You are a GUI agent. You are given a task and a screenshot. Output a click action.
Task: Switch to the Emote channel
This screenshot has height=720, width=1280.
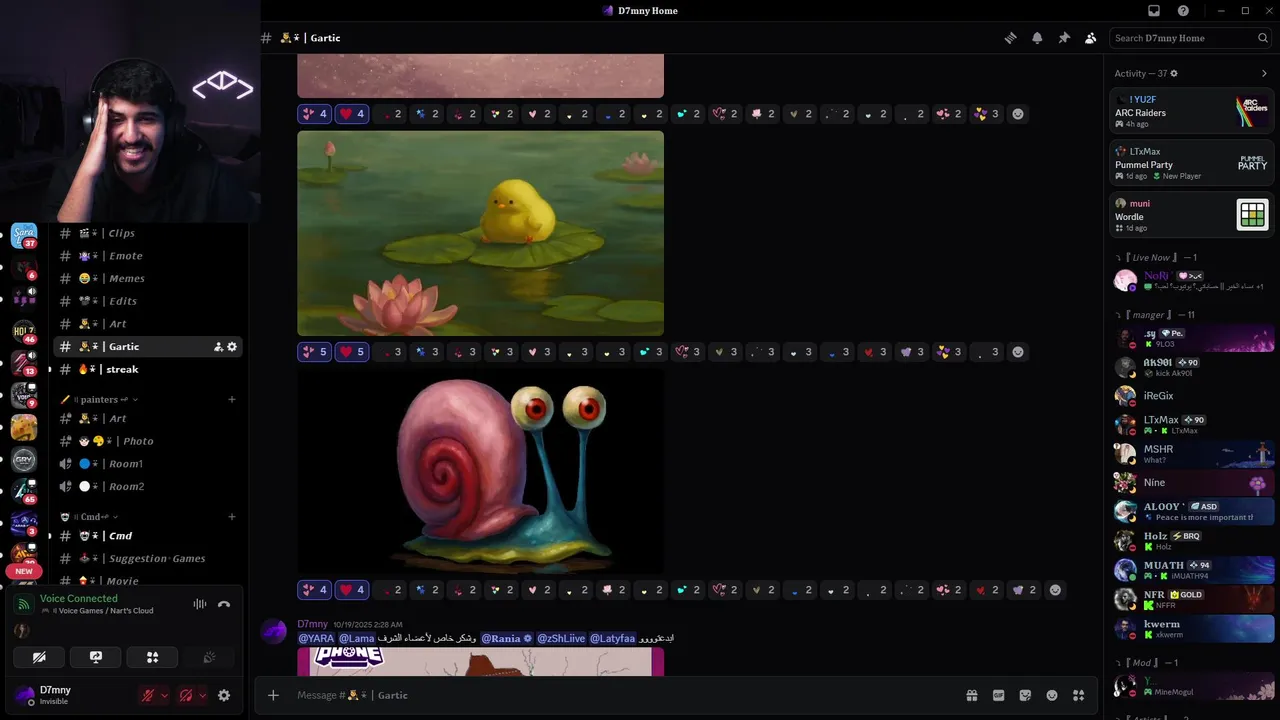[148, 256]
